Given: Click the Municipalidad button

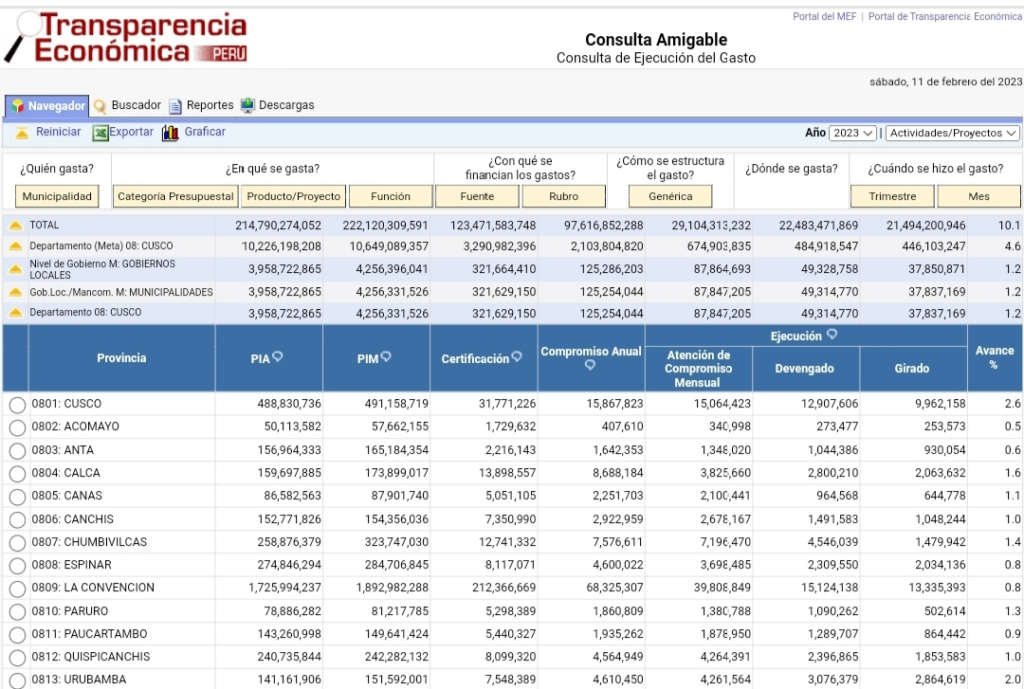Looking at the screenshot, I should click(57, 197).
